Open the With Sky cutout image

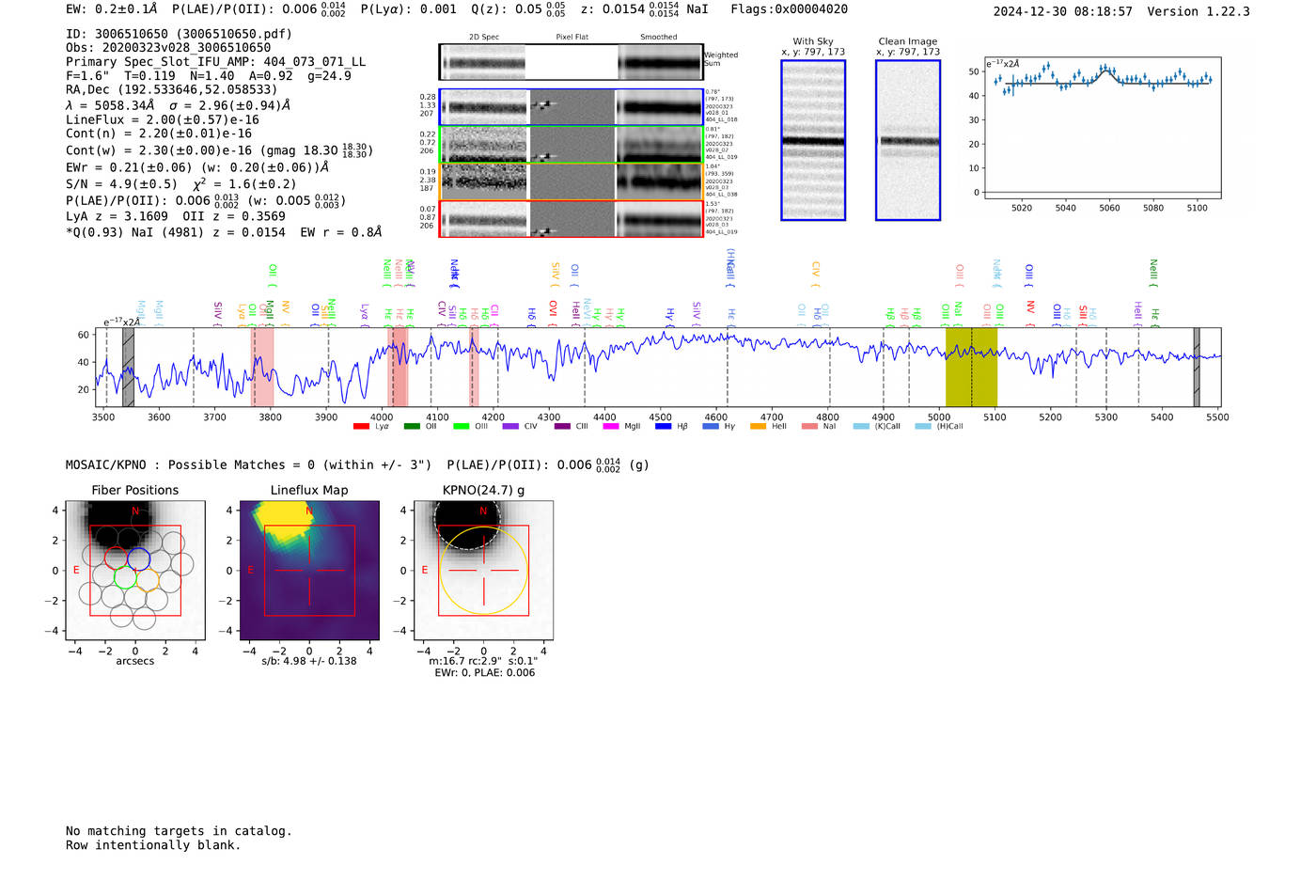[813, 140]
